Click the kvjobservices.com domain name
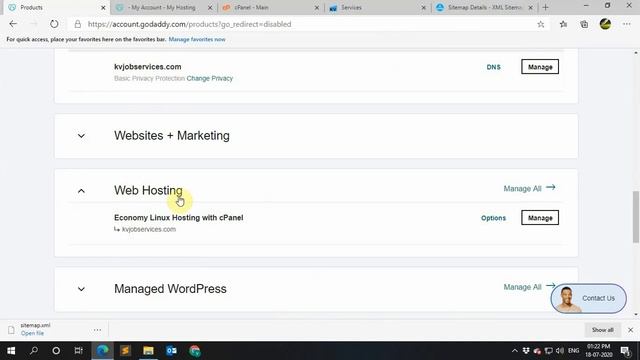The width and height of the screenshot is (640, 360). (148, 67)
